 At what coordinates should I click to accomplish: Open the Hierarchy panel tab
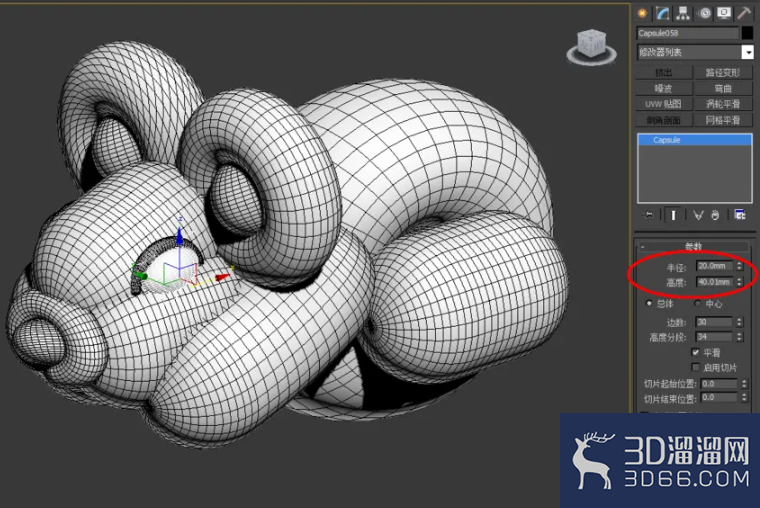point(683,13)
